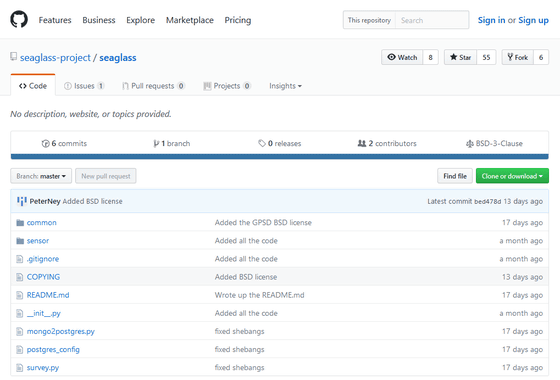
Task: Click commit message 'Wrote up the README.md'
Action: 260,295
